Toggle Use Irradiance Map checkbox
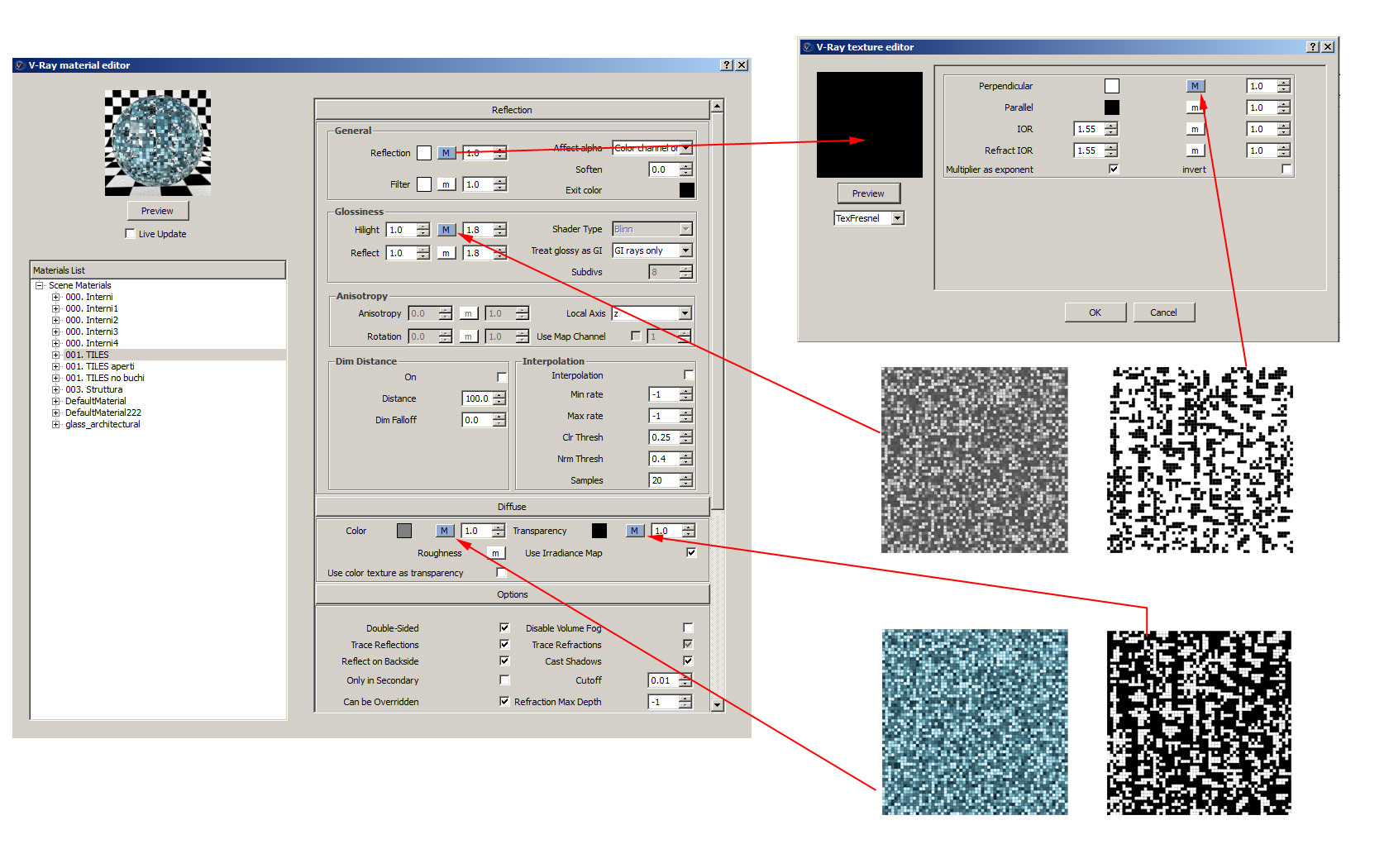Viewport: 1389px width, 868px height. [691, 552]
